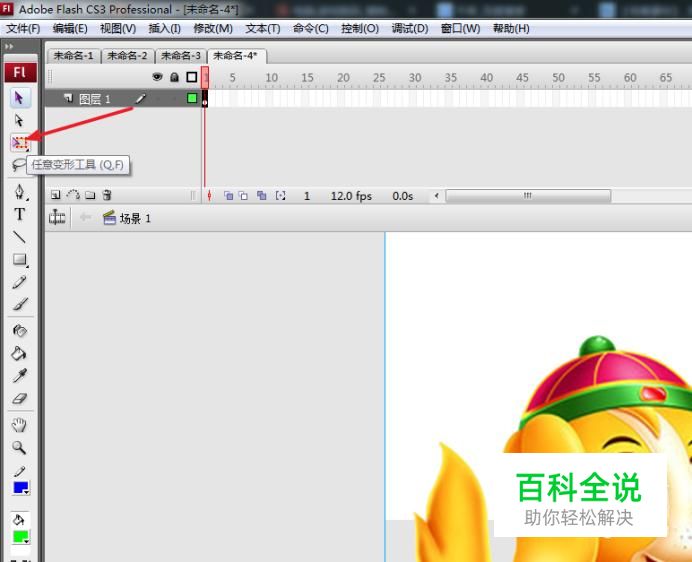
Task: Open the 文件(F) menu
Action: [x=23, y=29]
